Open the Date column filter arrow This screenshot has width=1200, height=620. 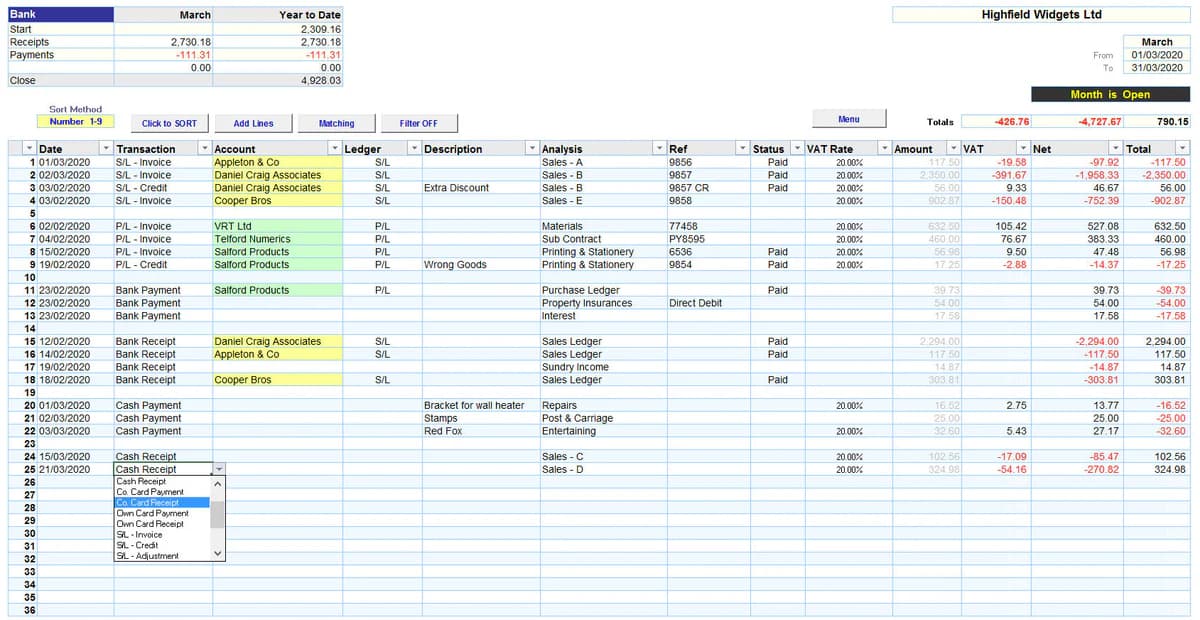click(106, 149)
